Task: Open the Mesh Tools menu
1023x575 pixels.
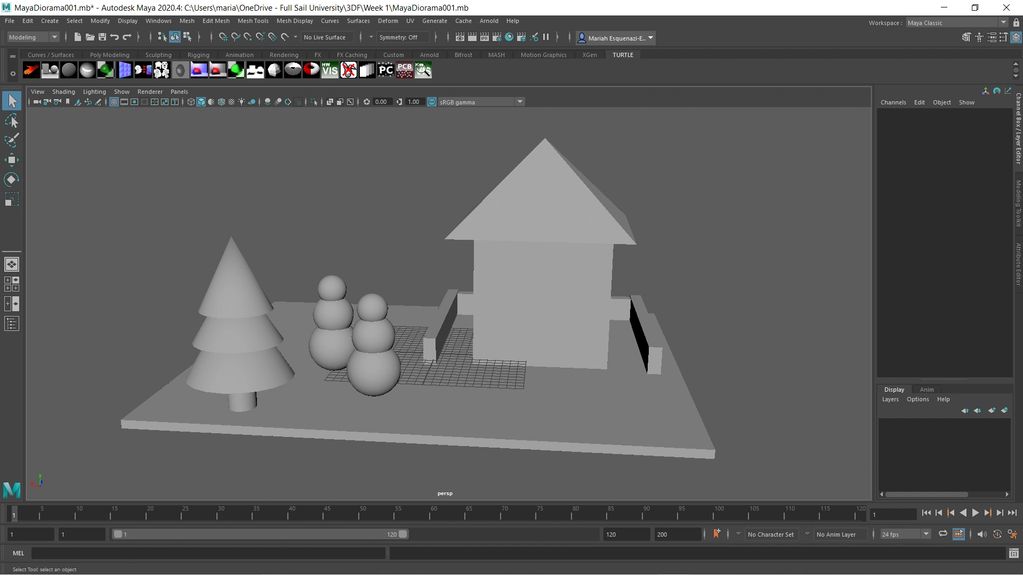Action: point(252,20)
